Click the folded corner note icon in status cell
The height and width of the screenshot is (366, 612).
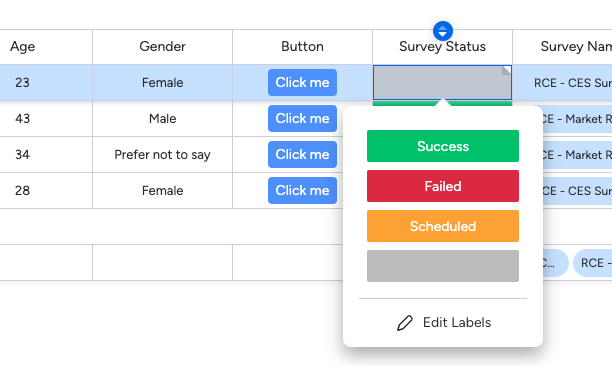tap(506, 70)
